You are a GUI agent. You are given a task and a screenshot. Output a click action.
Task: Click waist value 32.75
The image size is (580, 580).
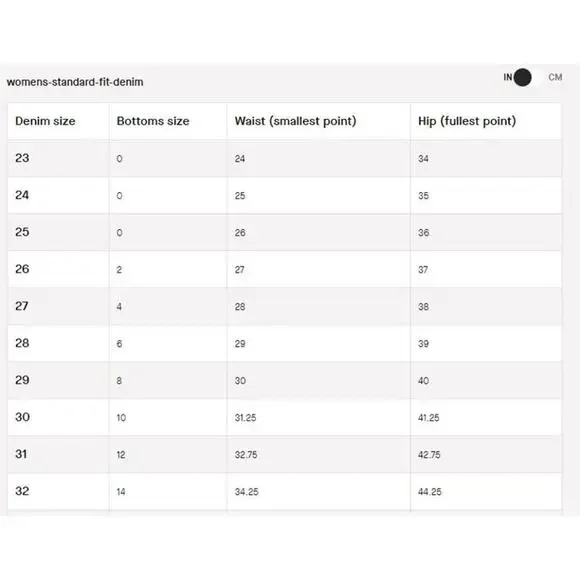pos(246,455)
